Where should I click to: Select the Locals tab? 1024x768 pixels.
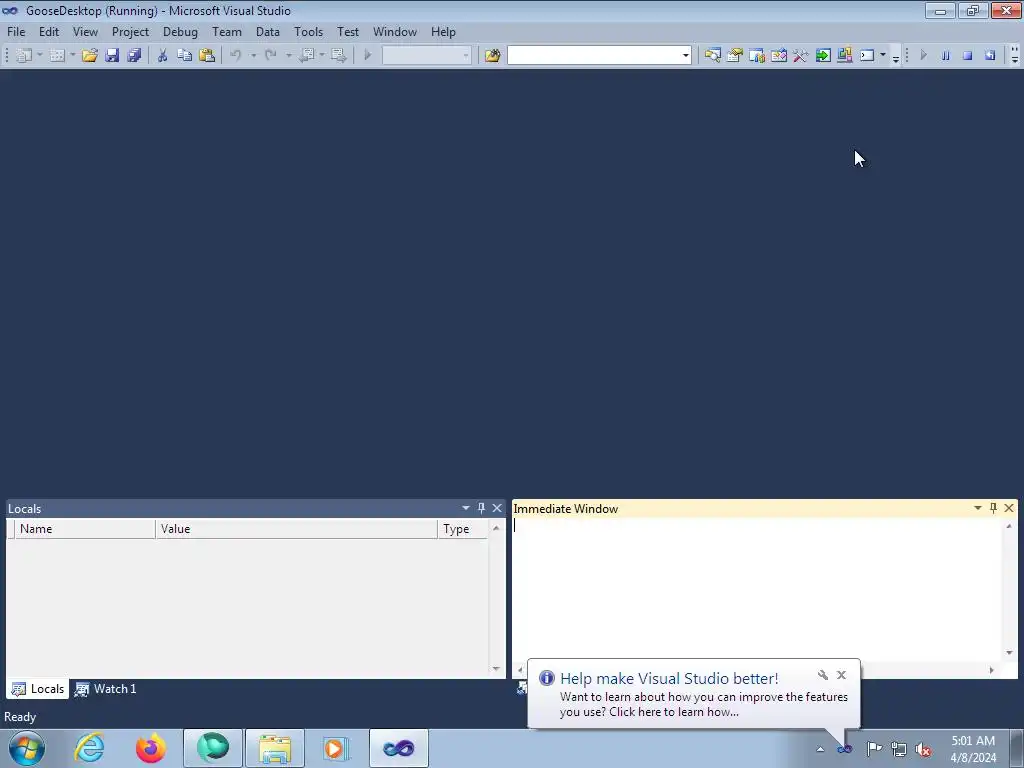coord(38,689)
